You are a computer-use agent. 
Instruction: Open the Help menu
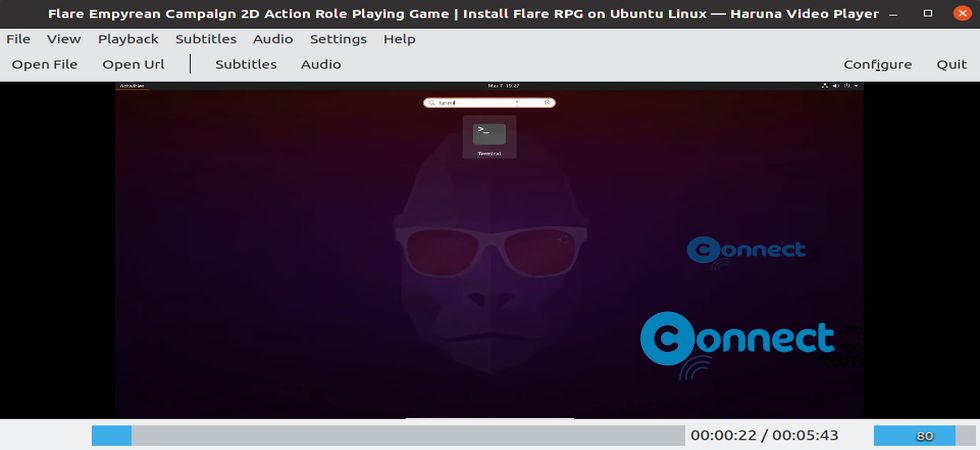pyautogui.click(x=399, y=39)
